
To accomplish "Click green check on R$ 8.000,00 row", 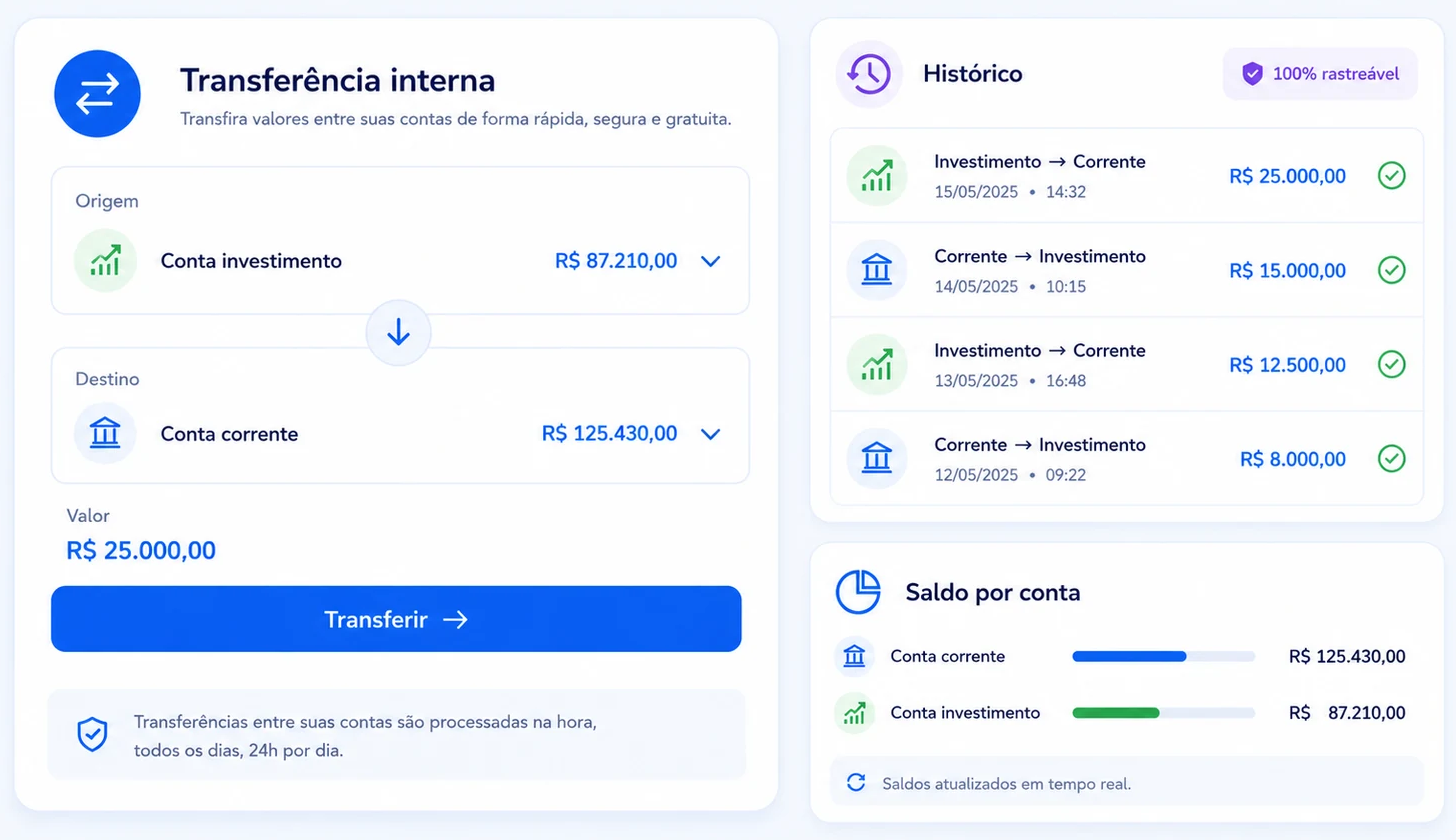I will coord(1391,459).
